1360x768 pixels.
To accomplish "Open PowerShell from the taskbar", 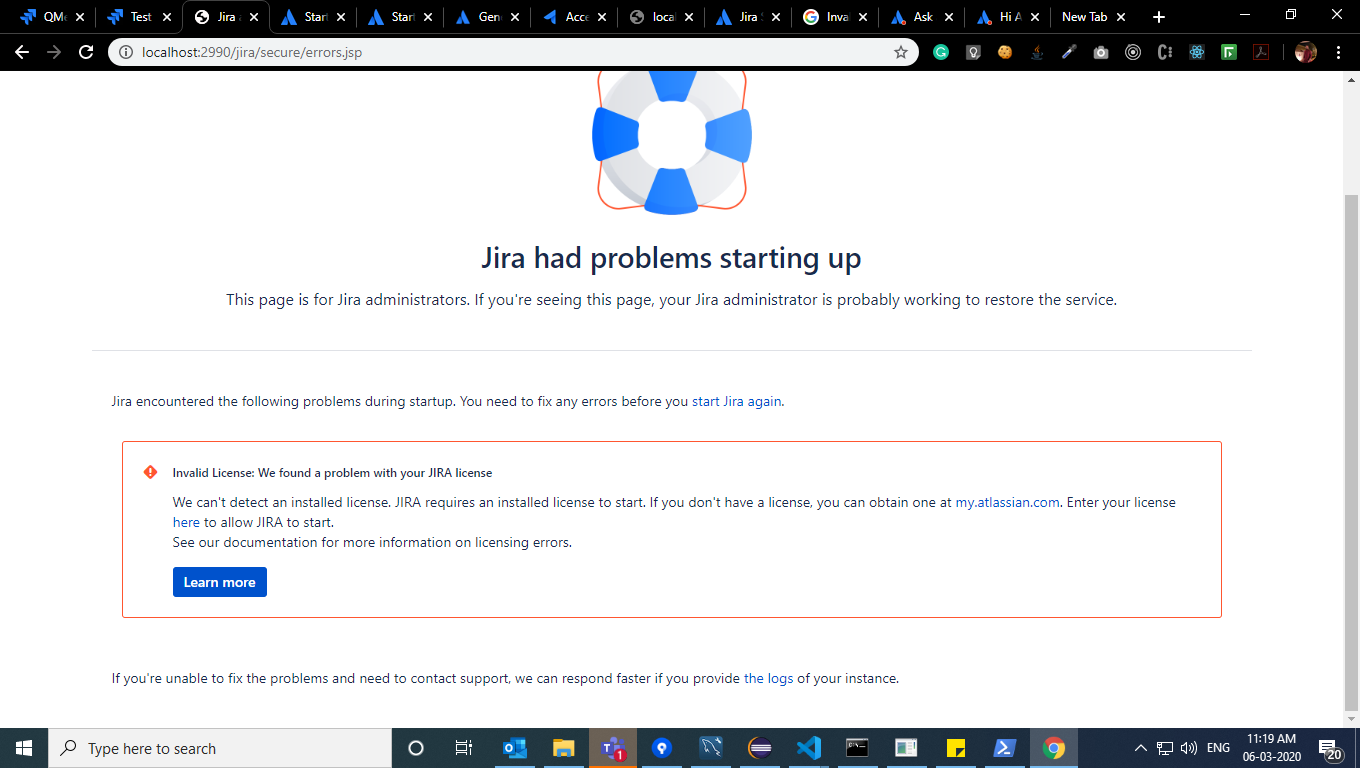I will point(1005,748).
